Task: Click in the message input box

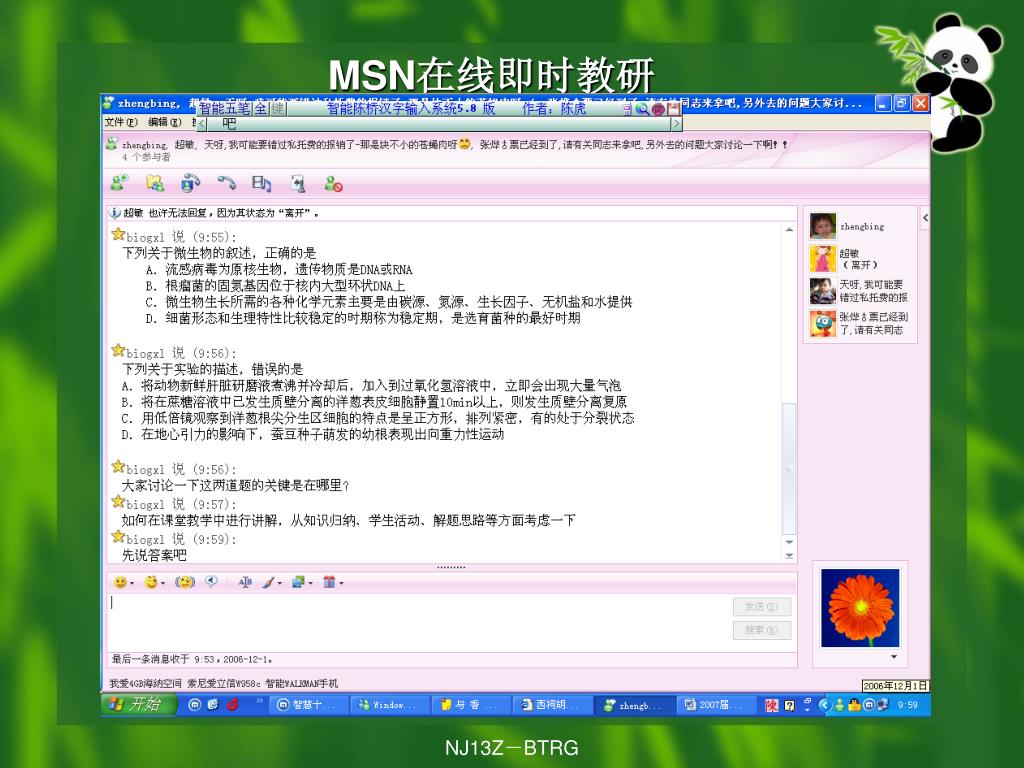Action: click(x=418, y=621)
